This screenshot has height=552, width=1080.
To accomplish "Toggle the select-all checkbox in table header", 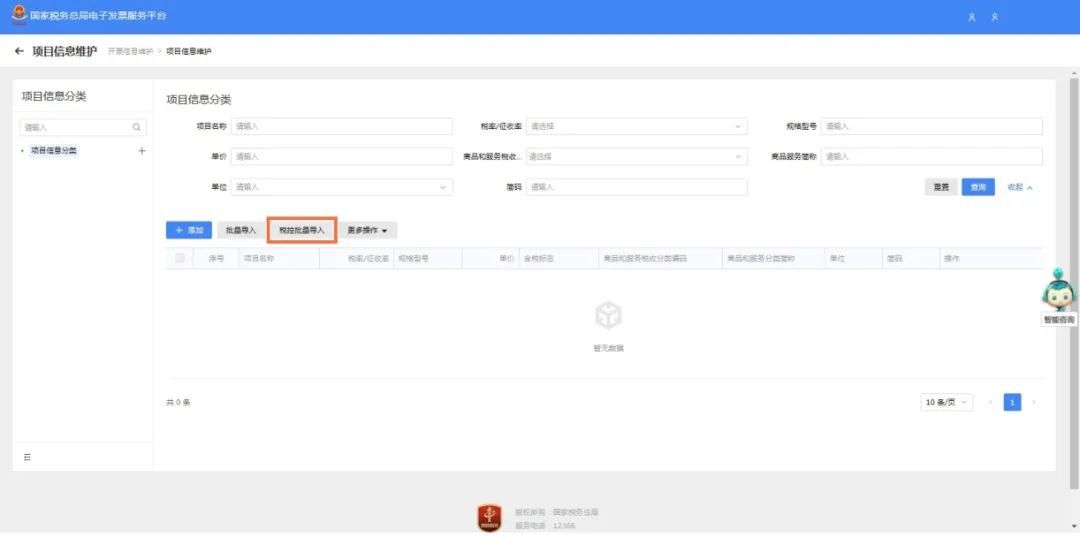I will point(180,258).
